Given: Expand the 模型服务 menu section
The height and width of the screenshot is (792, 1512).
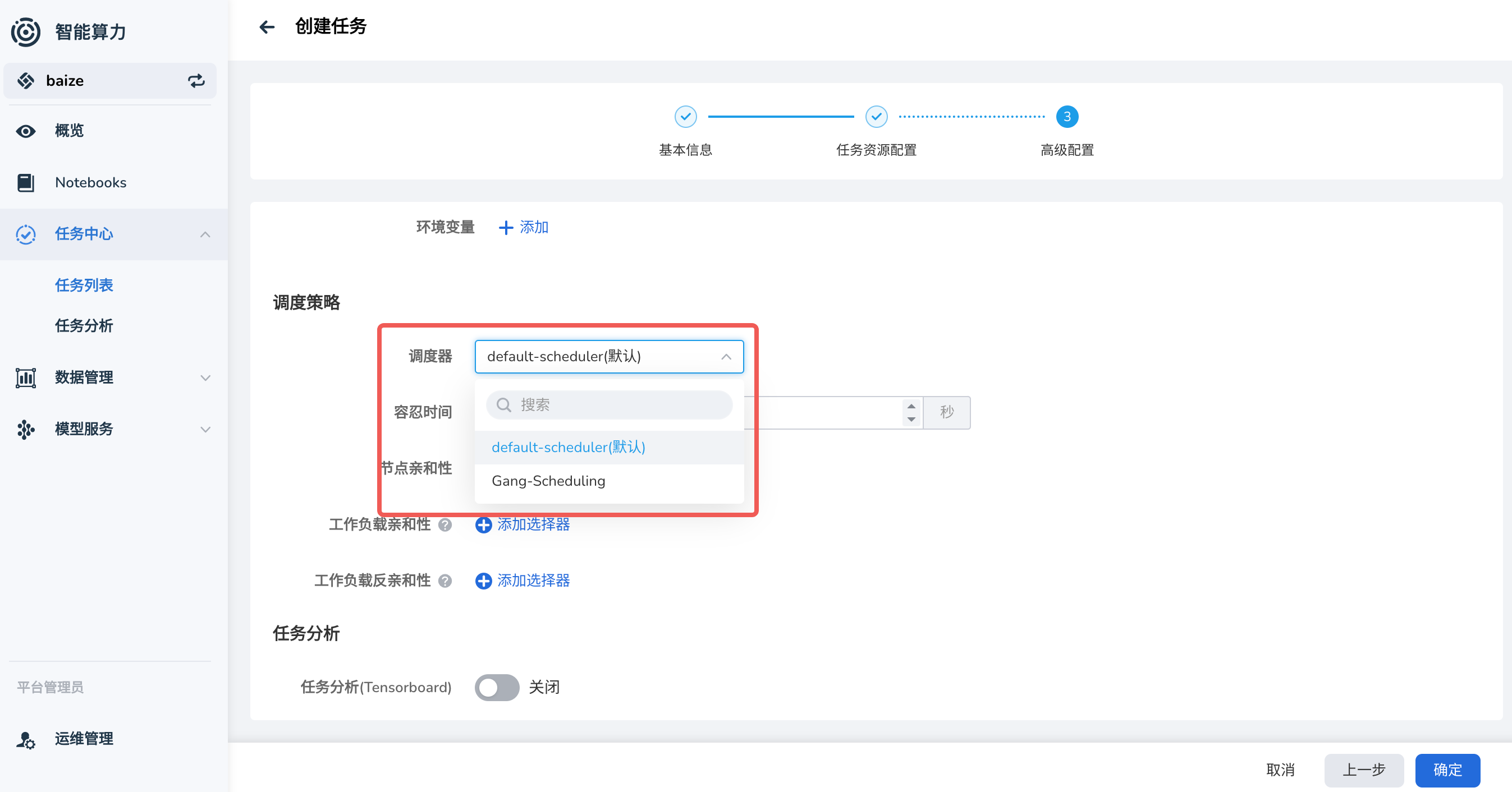Looking at the screenshot, I should point(205,429).
